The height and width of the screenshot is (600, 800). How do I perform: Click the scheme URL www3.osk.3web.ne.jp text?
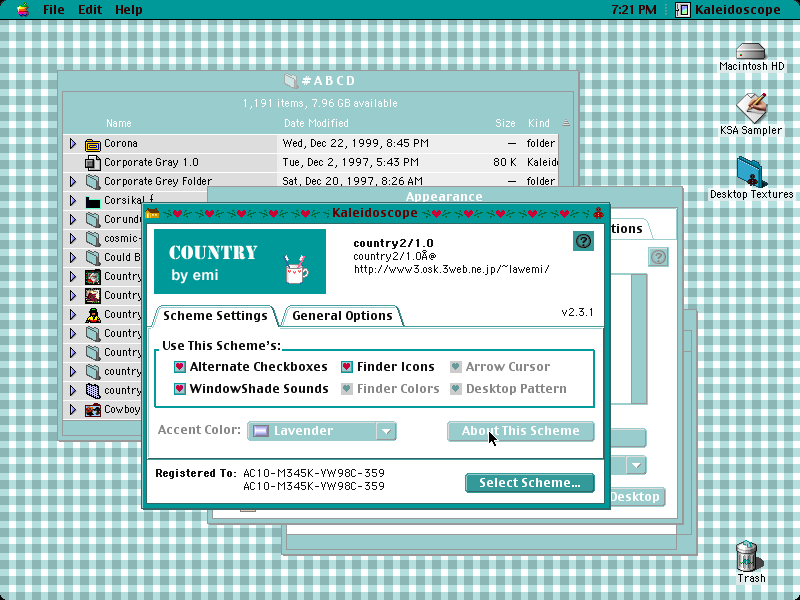pos(452,269)
